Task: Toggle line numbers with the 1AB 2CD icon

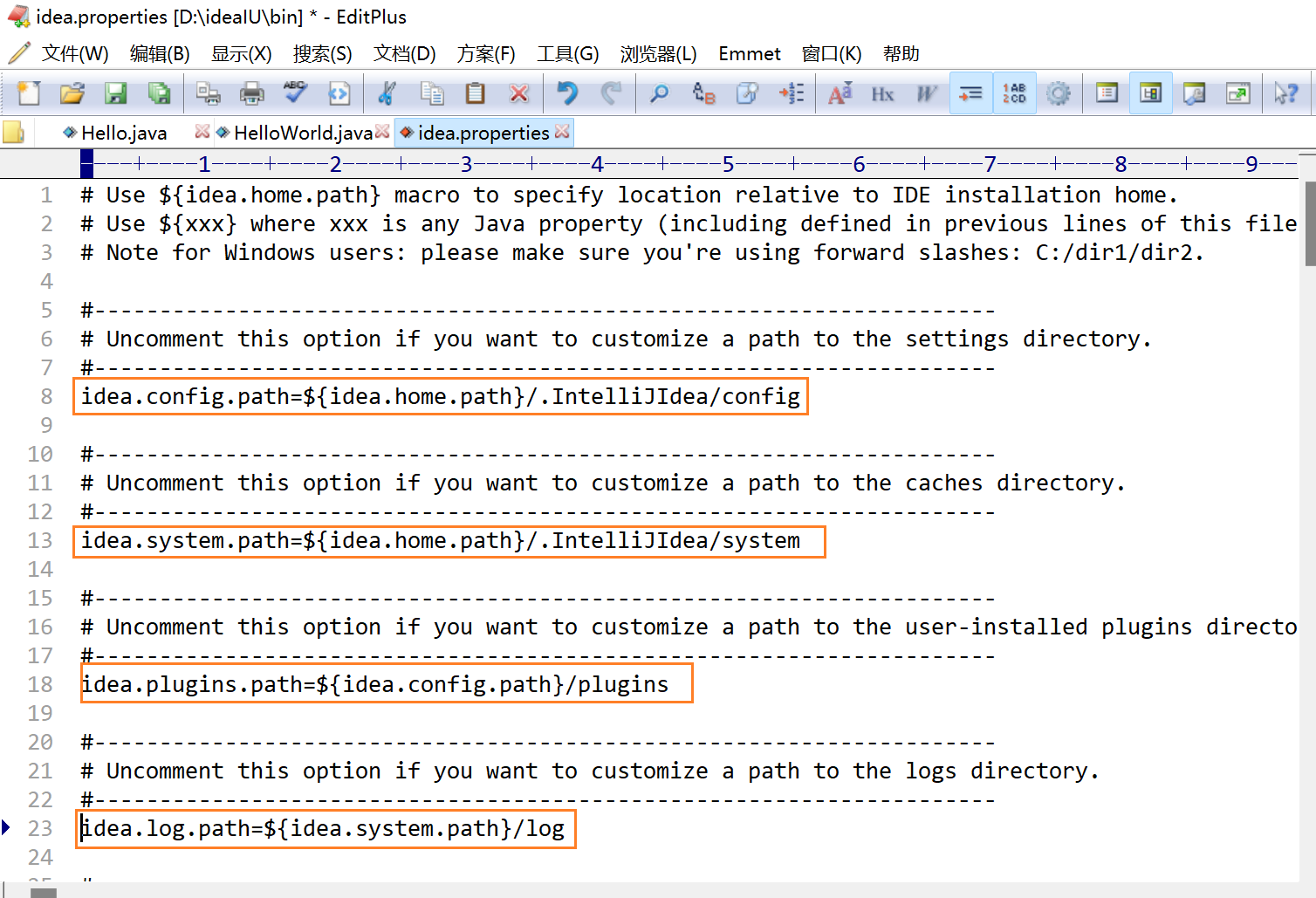Action: 1015,93
